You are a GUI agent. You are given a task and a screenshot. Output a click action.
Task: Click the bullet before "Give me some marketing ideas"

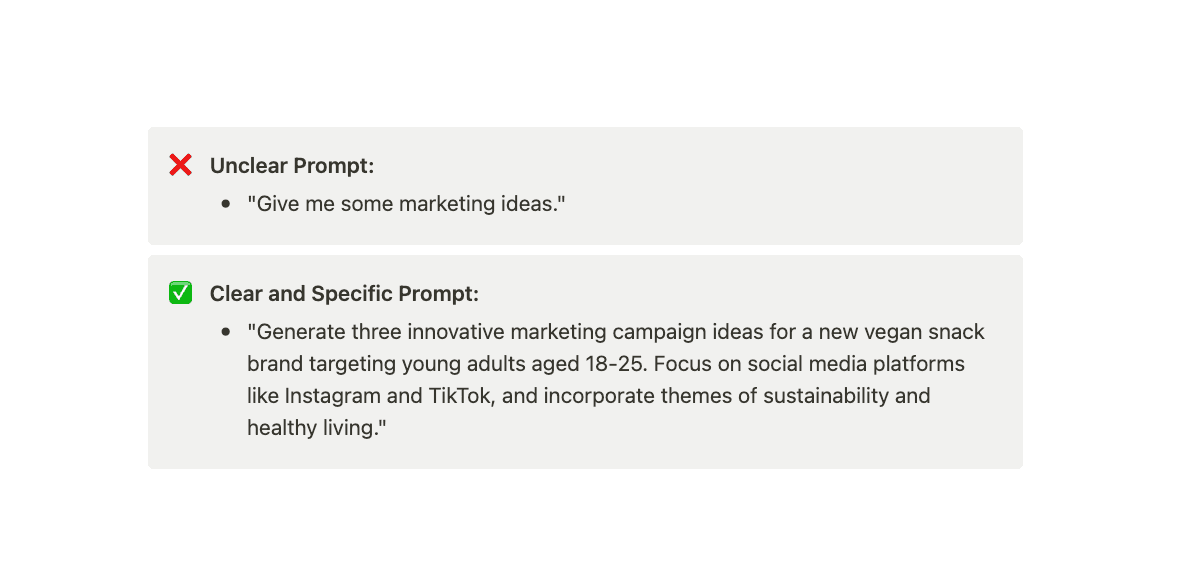(x=226, y=204)
